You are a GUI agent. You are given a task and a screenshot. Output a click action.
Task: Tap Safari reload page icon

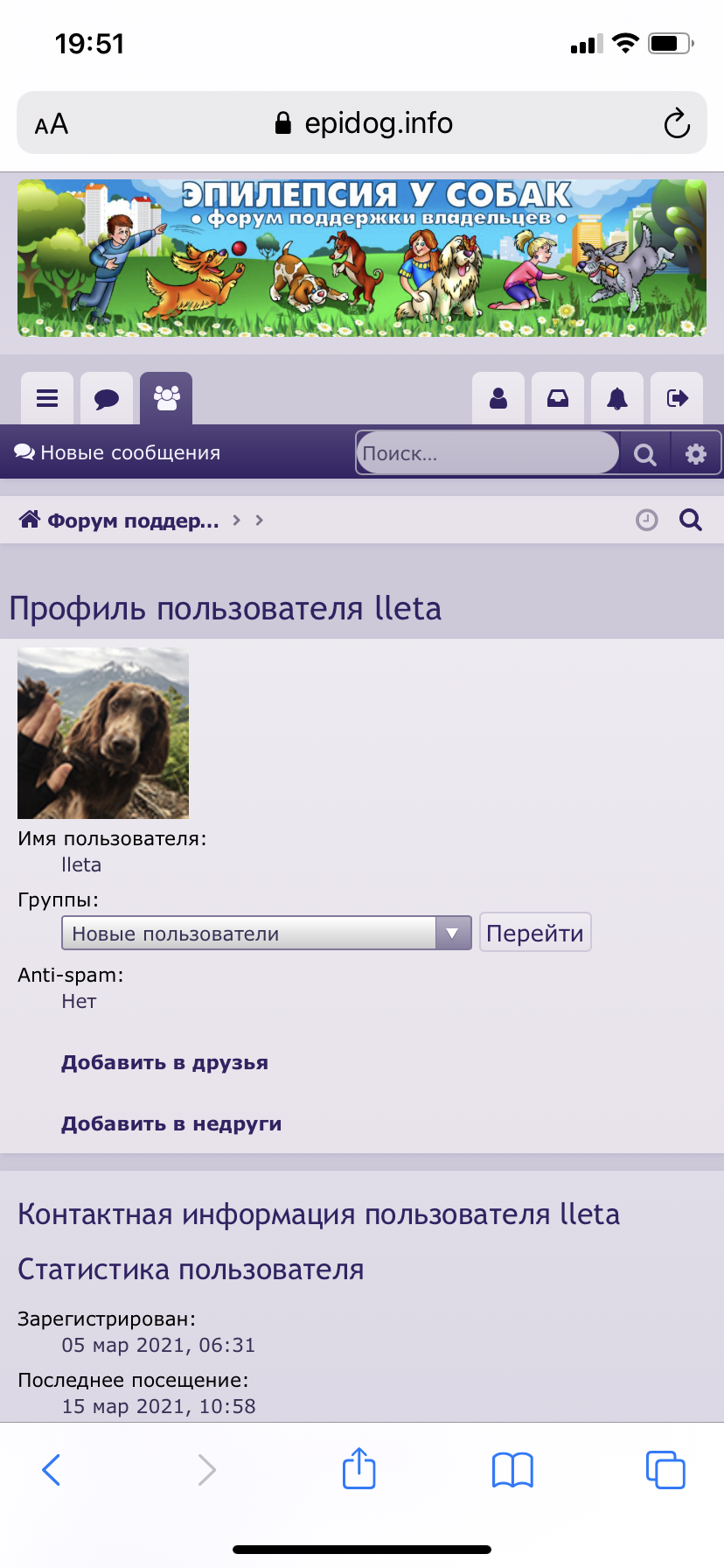(676, 123)
